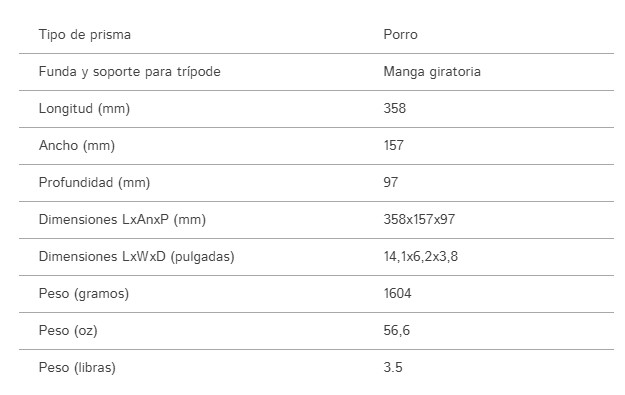Viewport: 625px width, 395px height.
Task: Select 'Funda y soporte para trípode' label
Action: [x=130, y=72]
